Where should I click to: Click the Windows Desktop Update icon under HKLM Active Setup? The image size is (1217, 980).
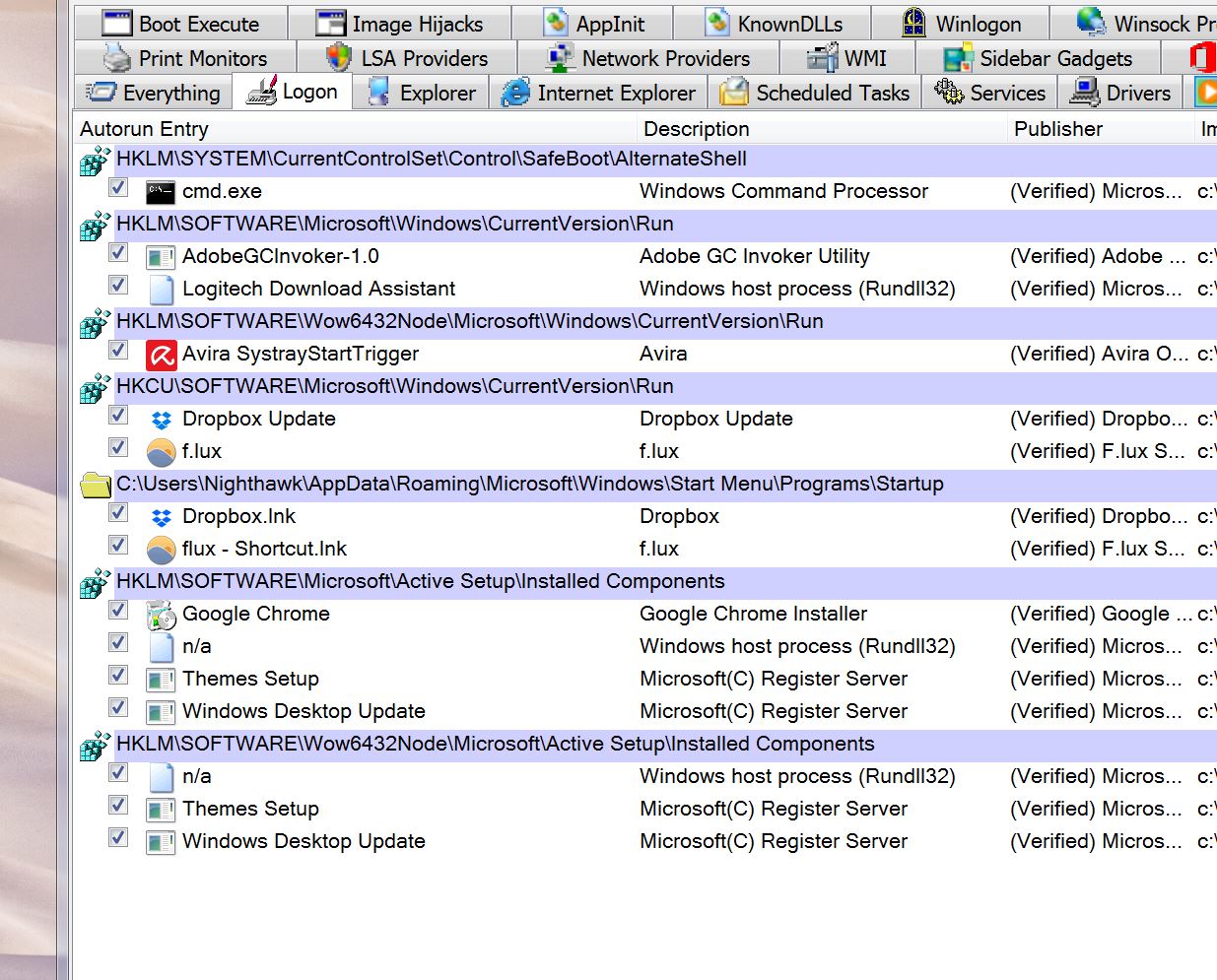pyautogui.click(x=161, y=713)
